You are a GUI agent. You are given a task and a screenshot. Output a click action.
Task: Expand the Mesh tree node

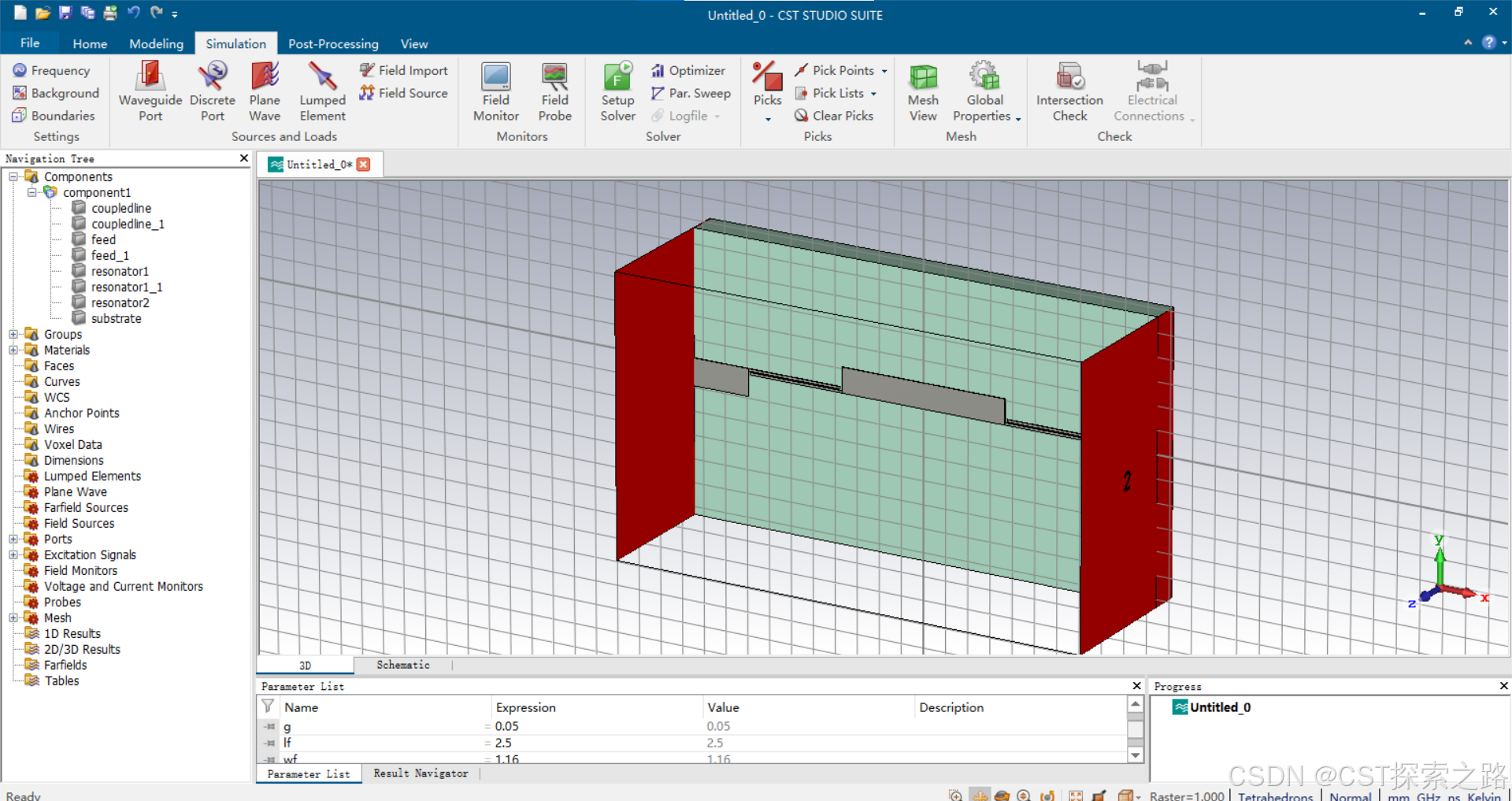tap(13, 617)
